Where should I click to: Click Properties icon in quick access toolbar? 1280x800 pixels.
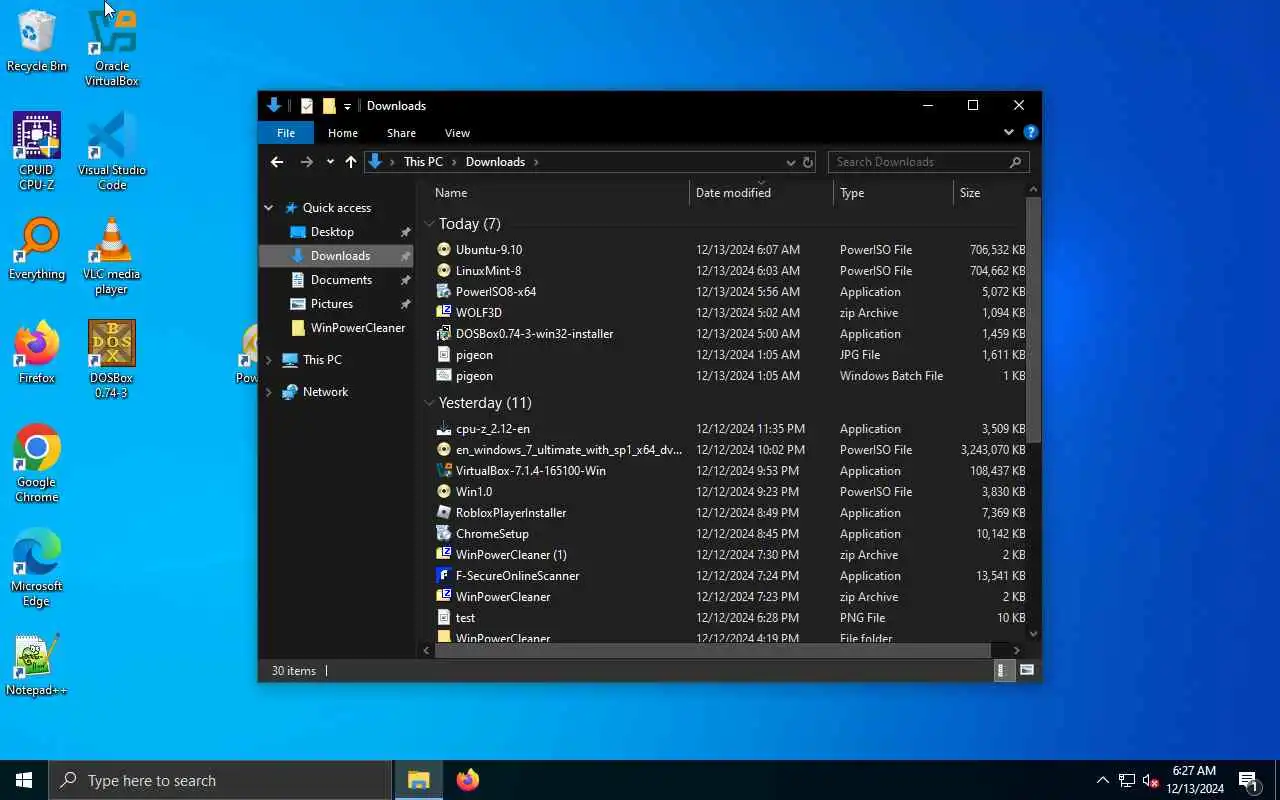click(x=306, y=106)
